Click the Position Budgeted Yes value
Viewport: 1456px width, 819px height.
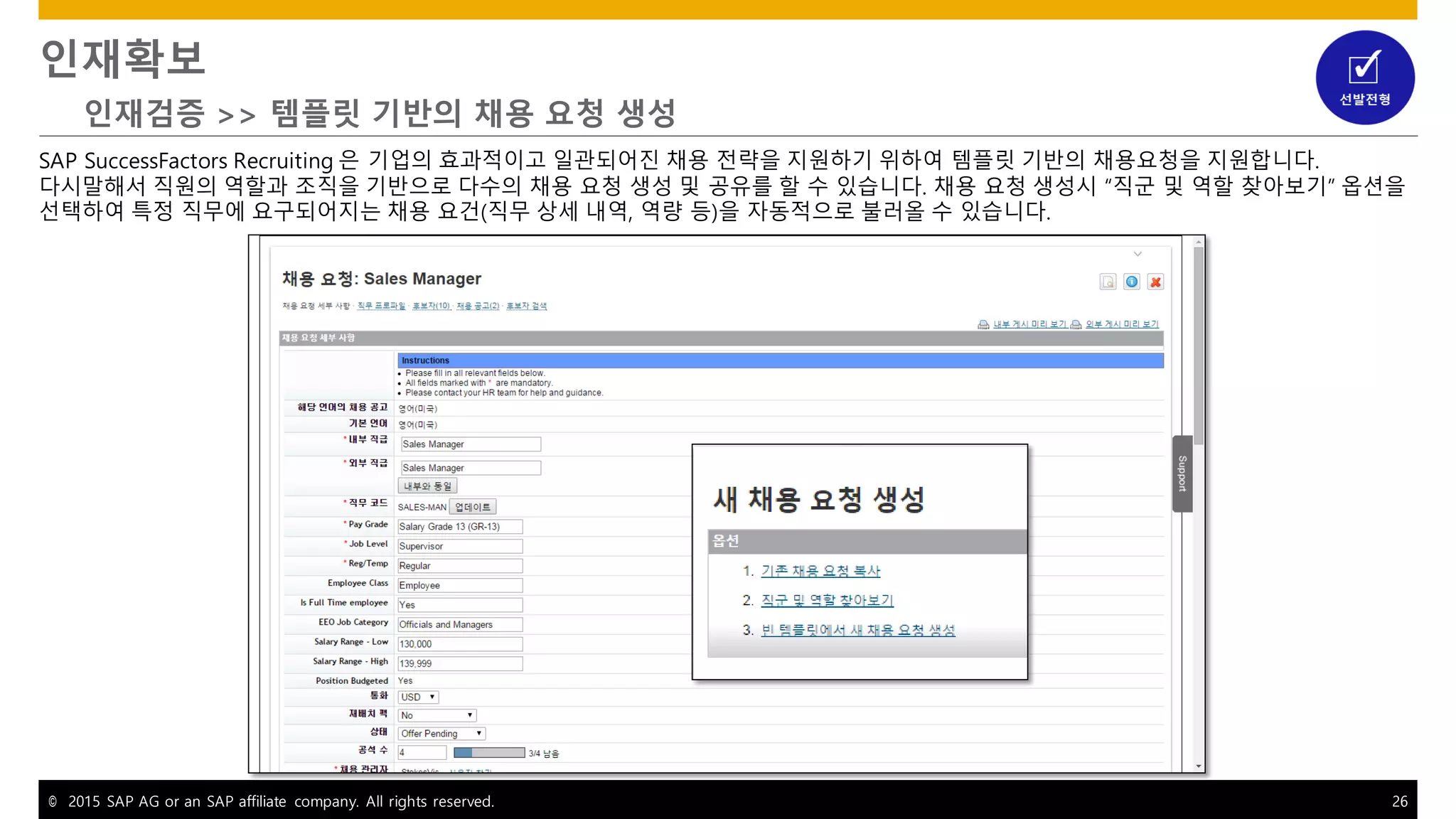(405, 681)
